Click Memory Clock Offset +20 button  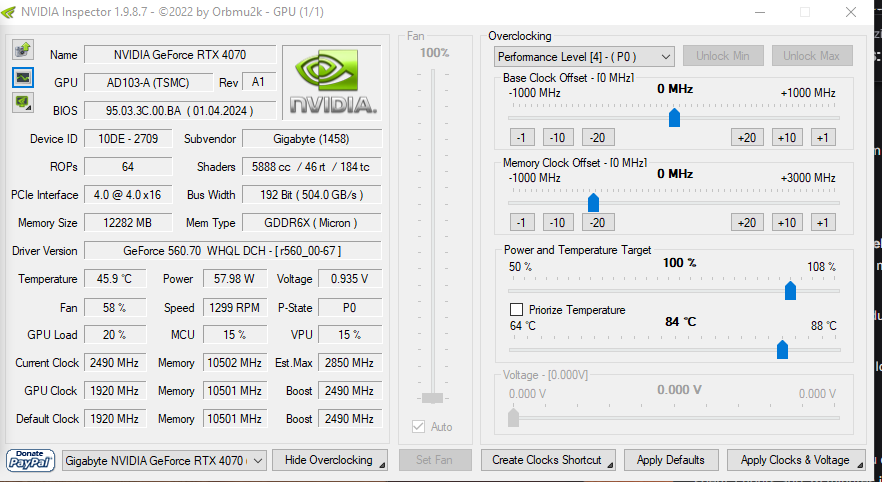click(747, 223)
